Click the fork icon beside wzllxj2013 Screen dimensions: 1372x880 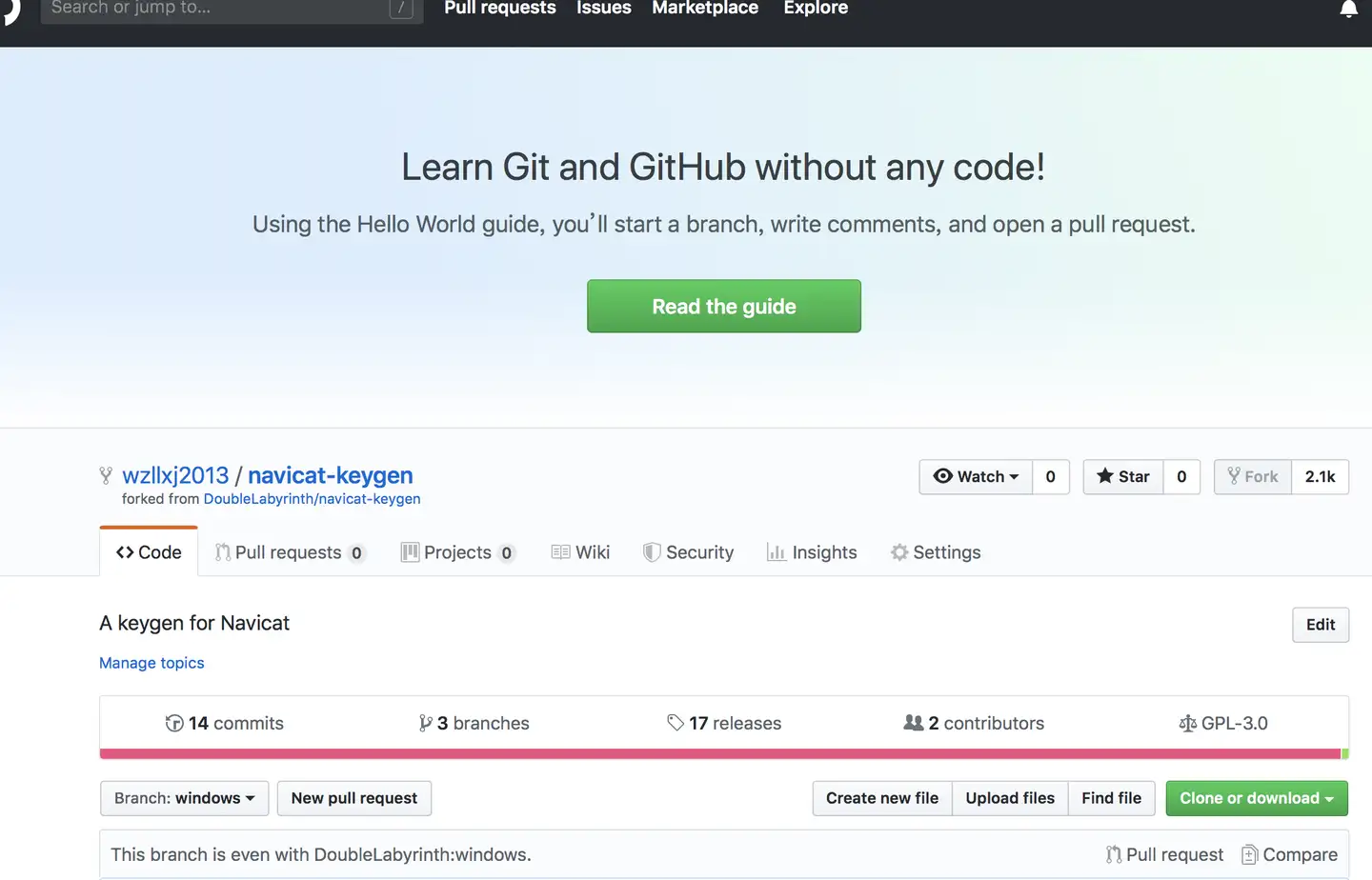pos(106,475)
